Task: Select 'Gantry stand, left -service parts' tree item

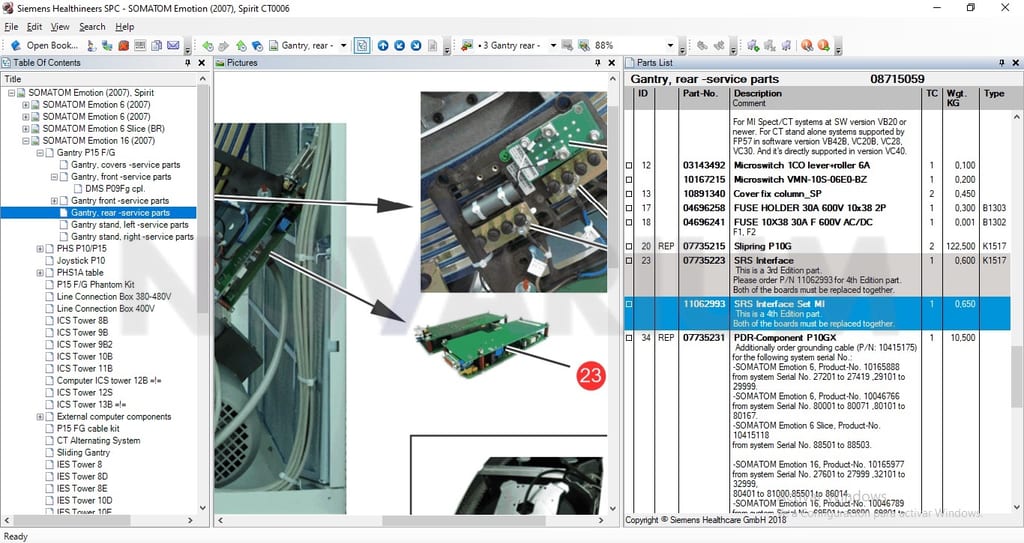Action: pyautogui.click(x=129, y=225)
